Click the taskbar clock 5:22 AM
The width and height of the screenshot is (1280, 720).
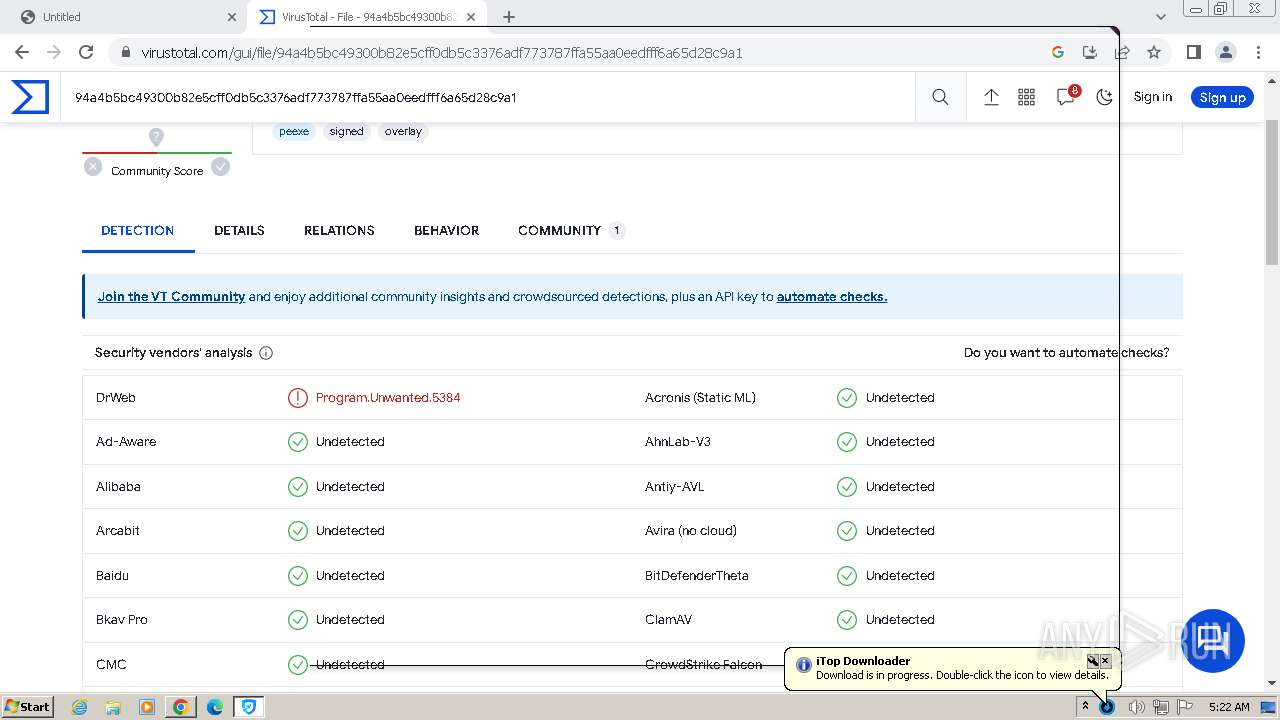pos(1229,707)
